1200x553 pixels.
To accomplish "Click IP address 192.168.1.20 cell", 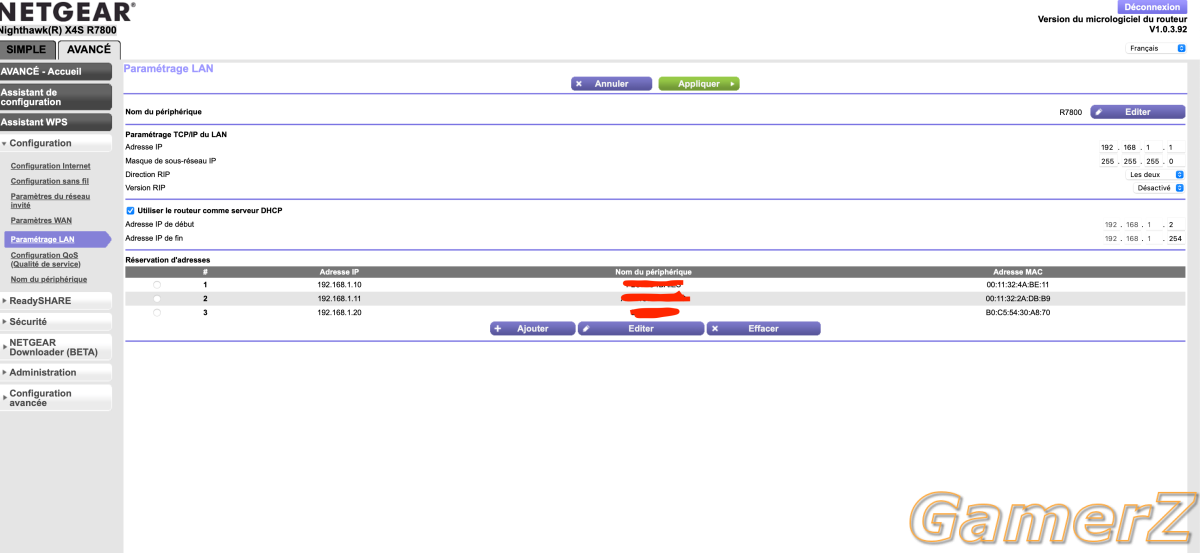I will (339, 312).
